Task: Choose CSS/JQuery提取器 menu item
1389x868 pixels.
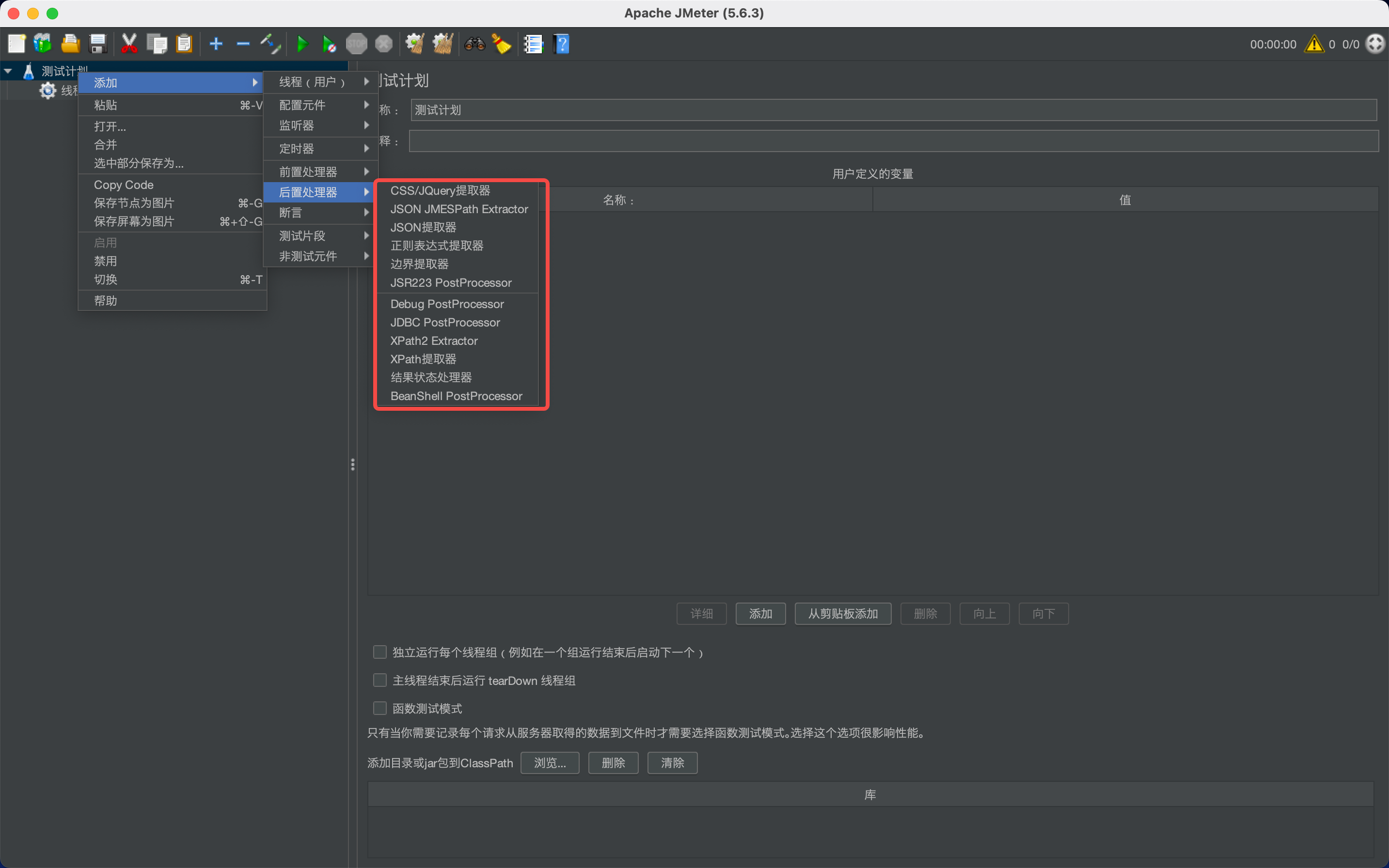Action: coord(457,190)
